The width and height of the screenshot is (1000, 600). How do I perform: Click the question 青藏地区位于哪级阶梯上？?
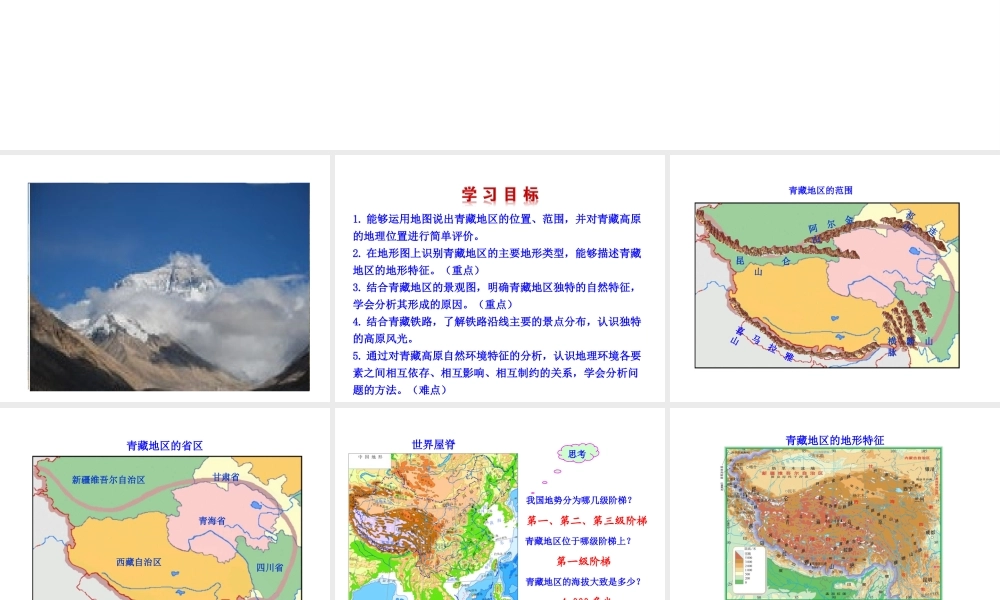578,541
